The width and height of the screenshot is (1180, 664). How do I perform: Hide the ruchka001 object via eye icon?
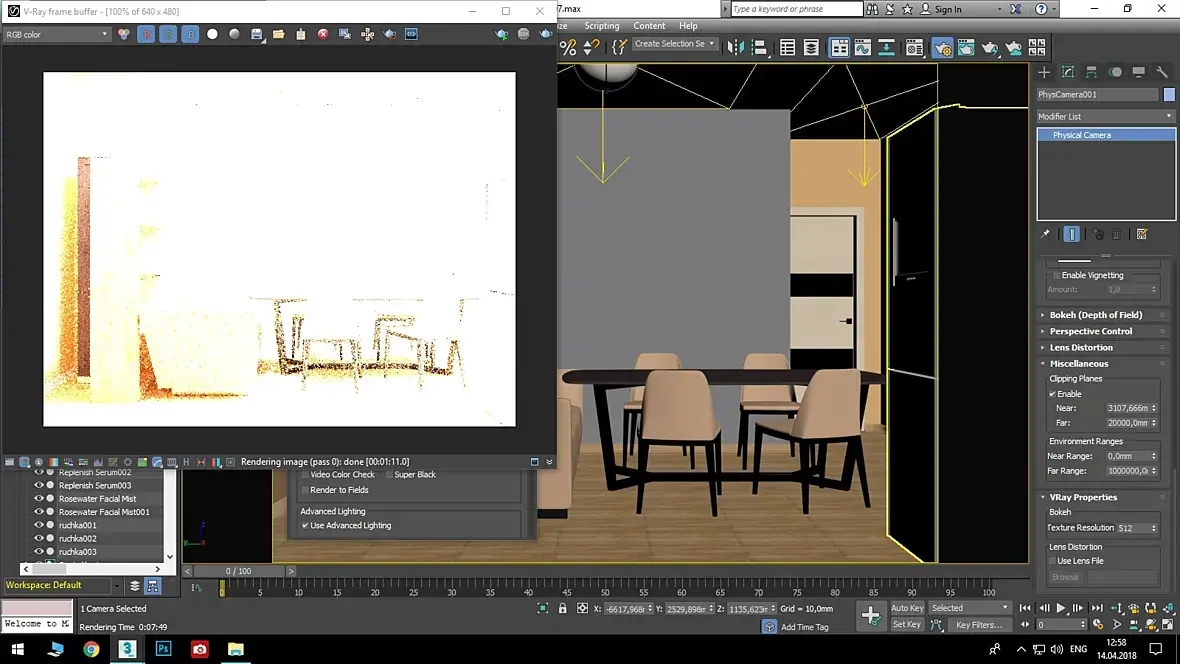[x=39, y=525]
